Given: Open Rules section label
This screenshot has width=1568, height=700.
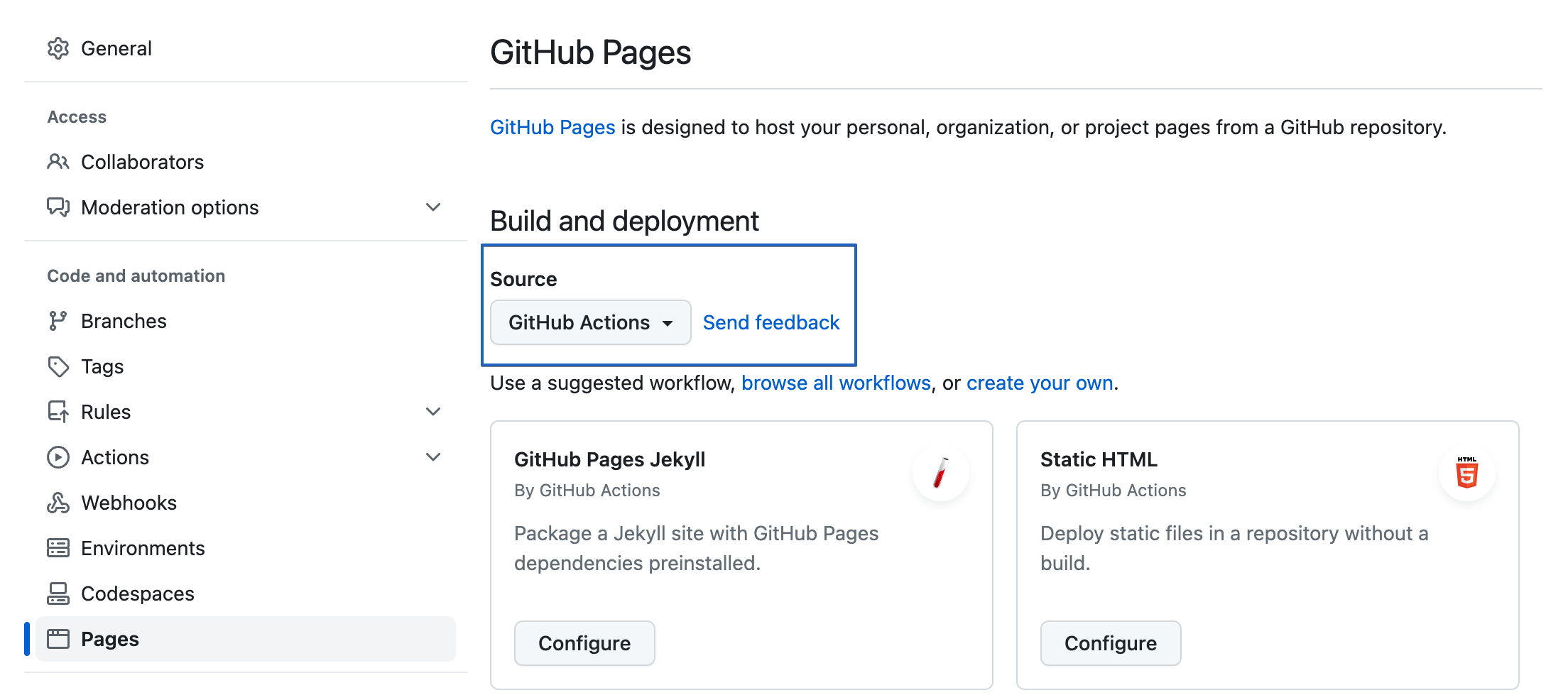Looking at the screenshot, I should 106,412.
